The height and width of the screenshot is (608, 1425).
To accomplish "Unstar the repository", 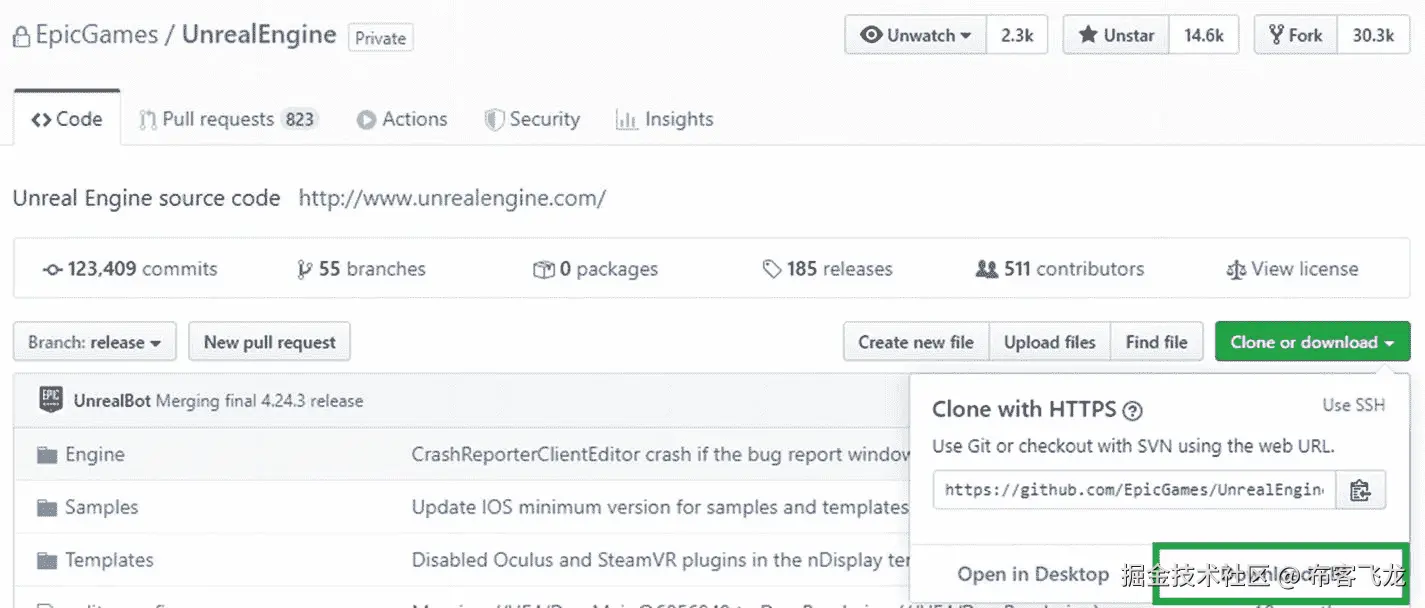I will [x=1117, y=35].
